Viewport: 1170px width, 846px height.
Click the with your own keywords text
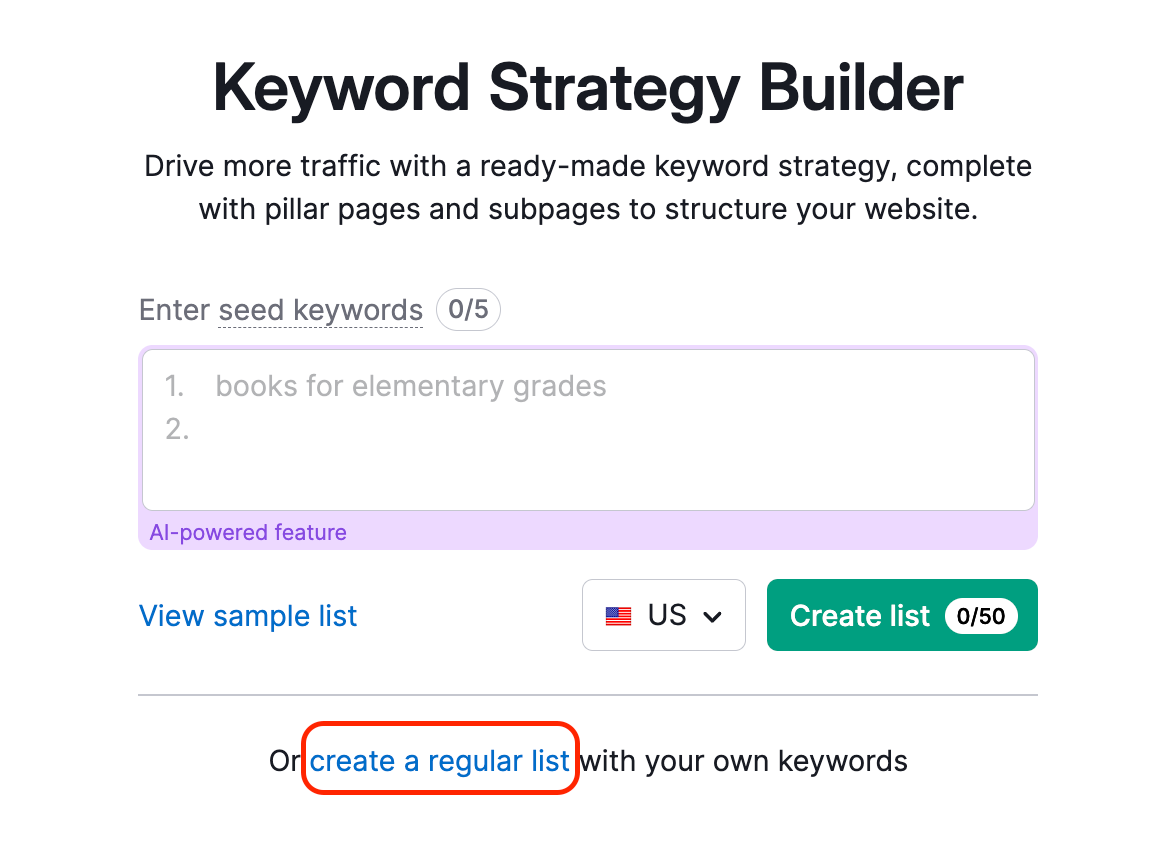(744, 762)
